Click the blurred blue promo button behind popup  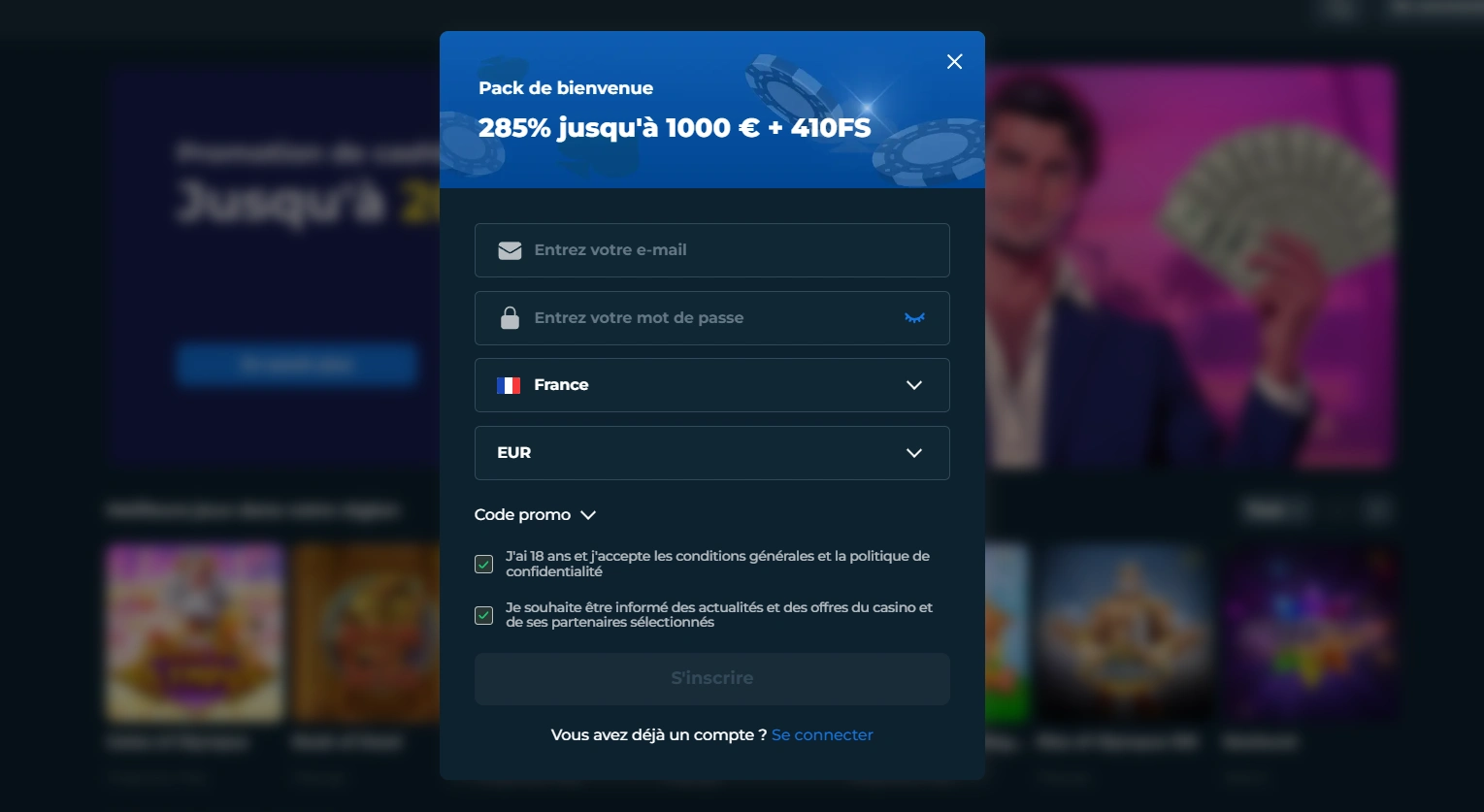click(297, 365)
